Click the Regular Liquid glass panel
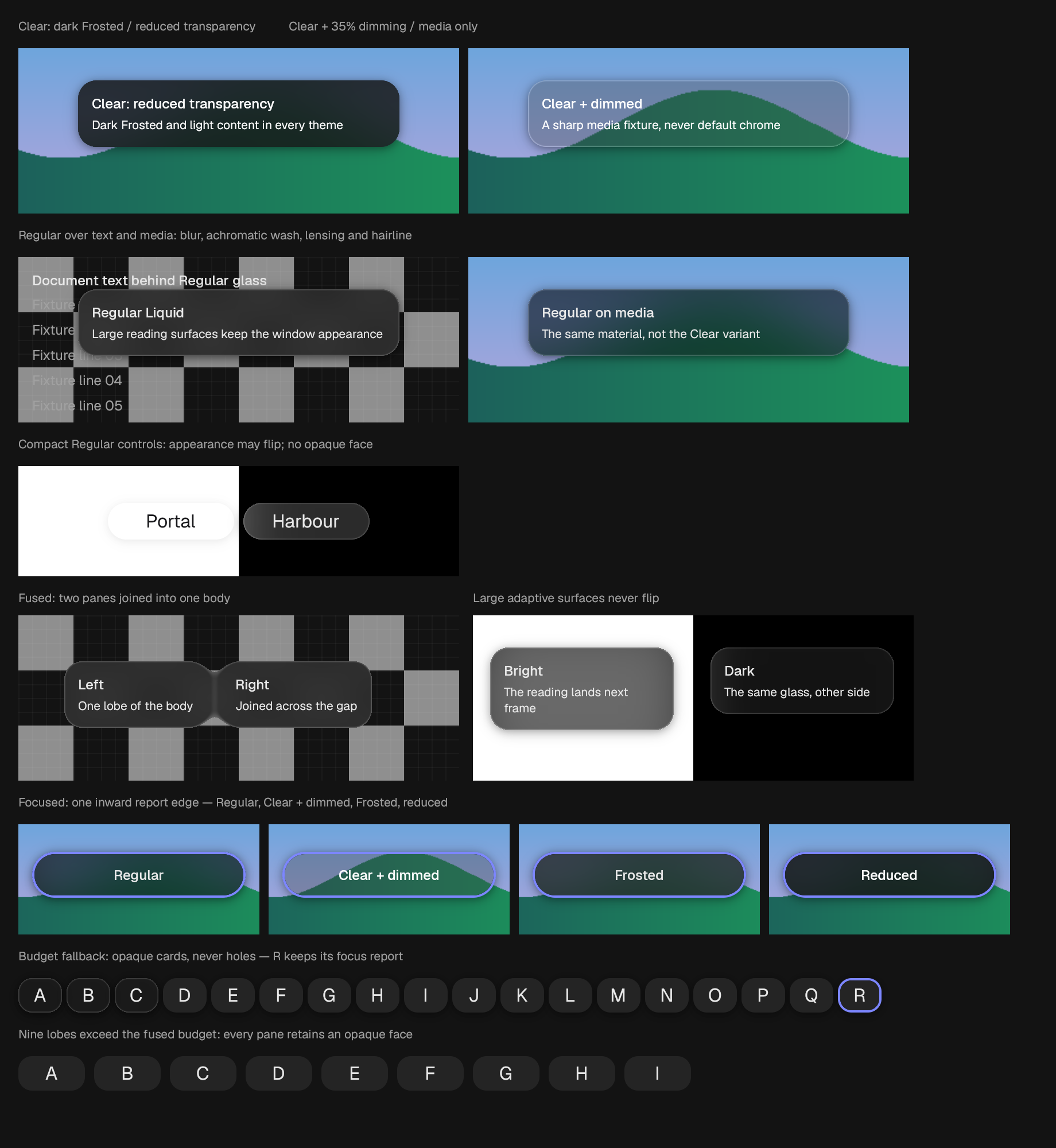 pyautogui.click(x=239, y=323)
